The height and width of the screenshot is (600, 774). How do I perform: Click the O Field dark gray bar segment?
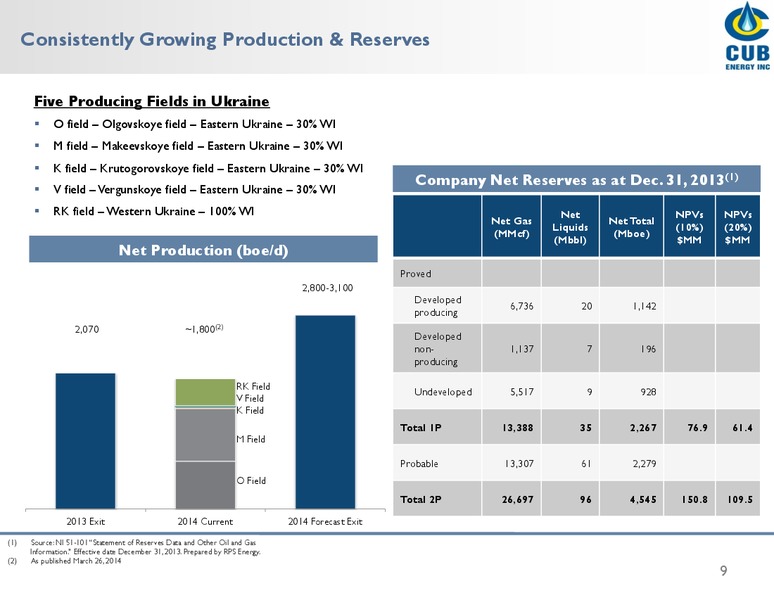(205, 485)
